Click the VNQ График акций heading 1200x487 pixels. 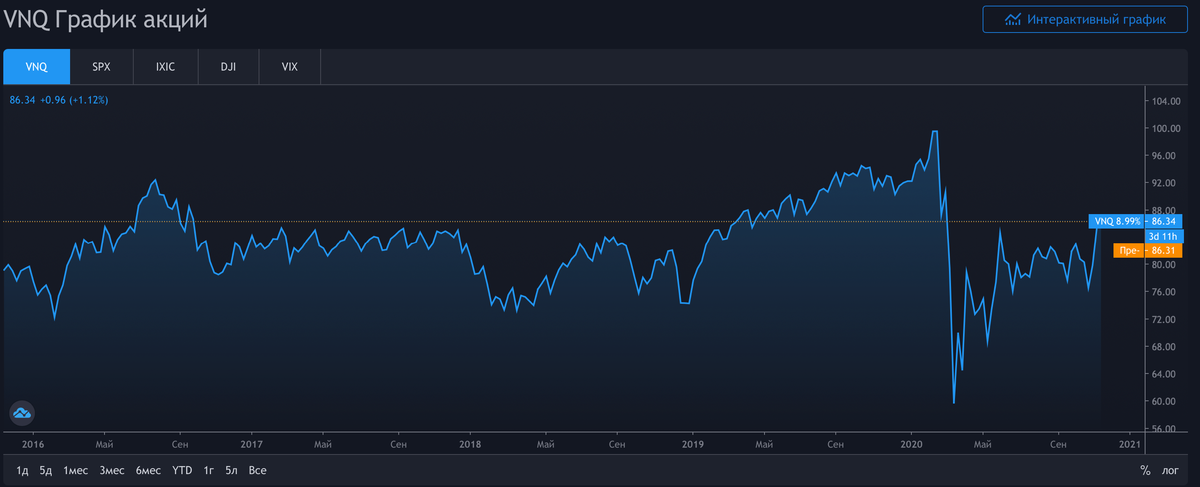point(107,20)
